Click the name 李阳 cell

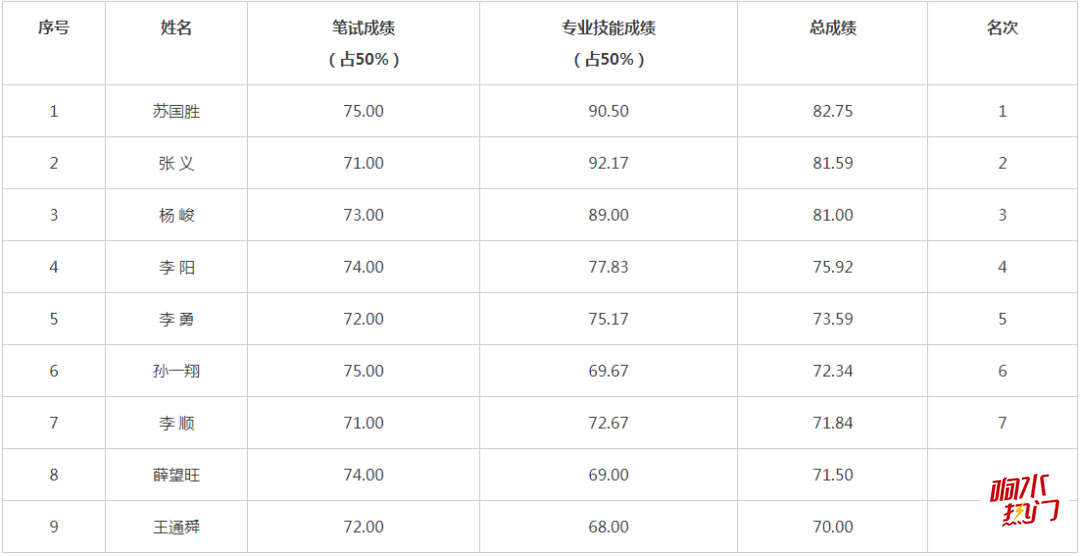coord(176,267)
